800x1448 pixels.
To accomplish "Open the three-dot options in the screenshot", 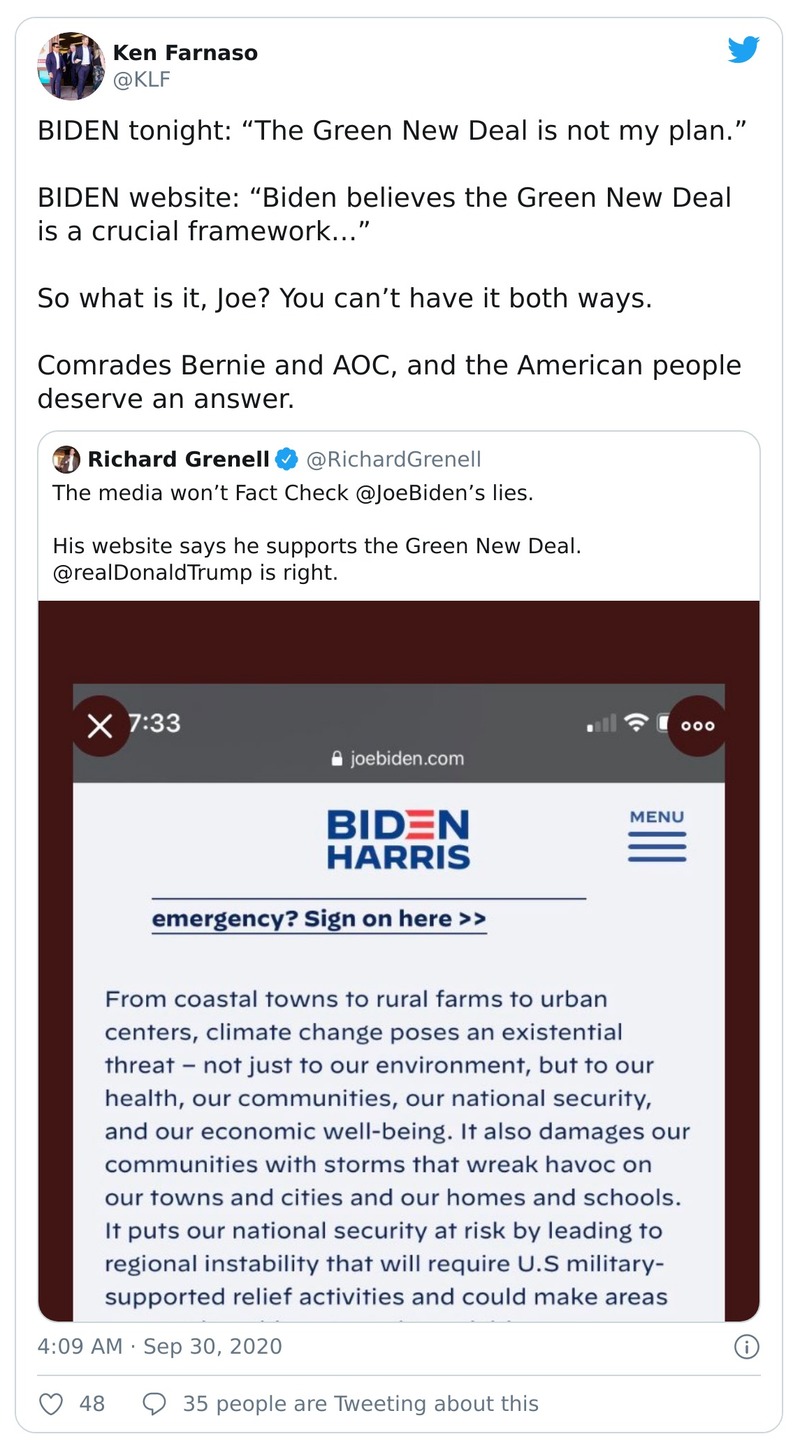I will click(x=697, y=725).
